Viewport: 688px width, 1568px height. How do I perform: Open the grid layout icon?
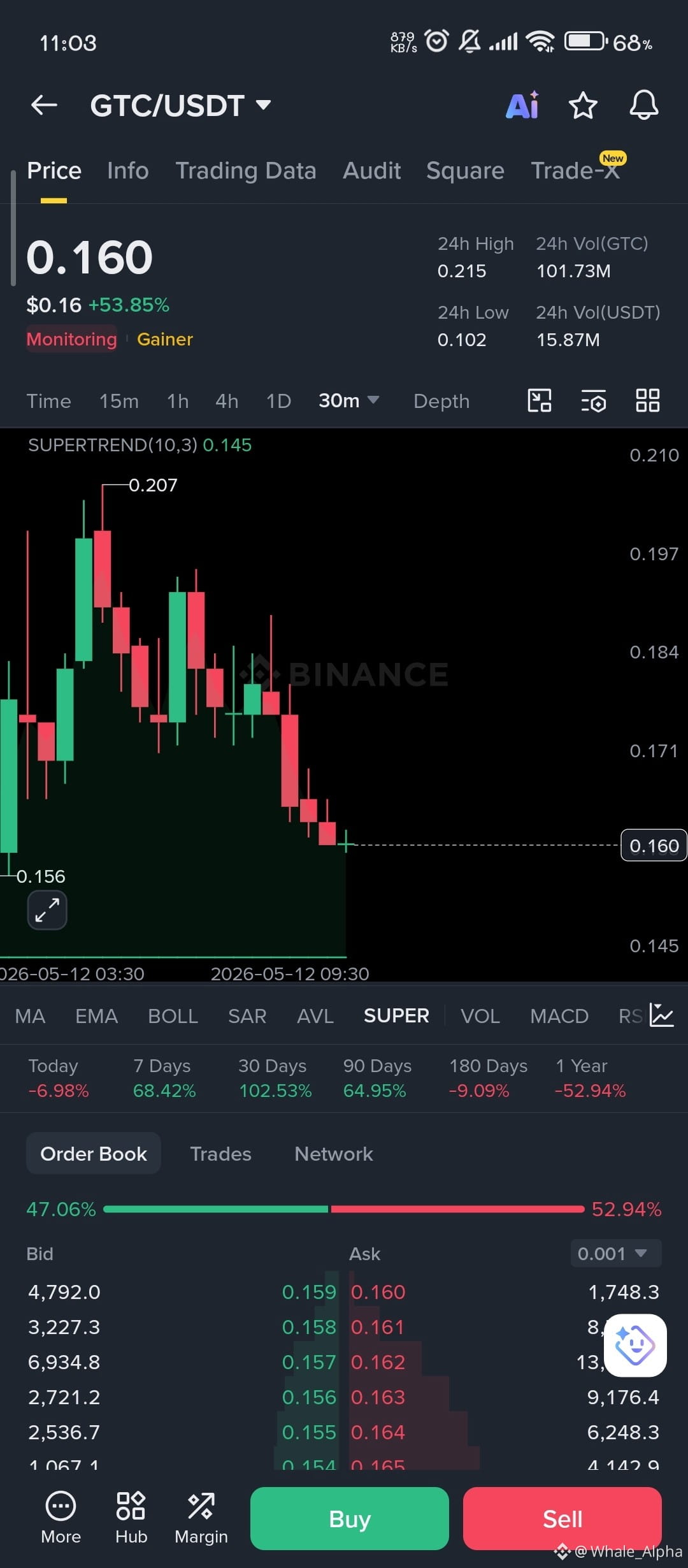pyautogui.click(x=648, y=401)
